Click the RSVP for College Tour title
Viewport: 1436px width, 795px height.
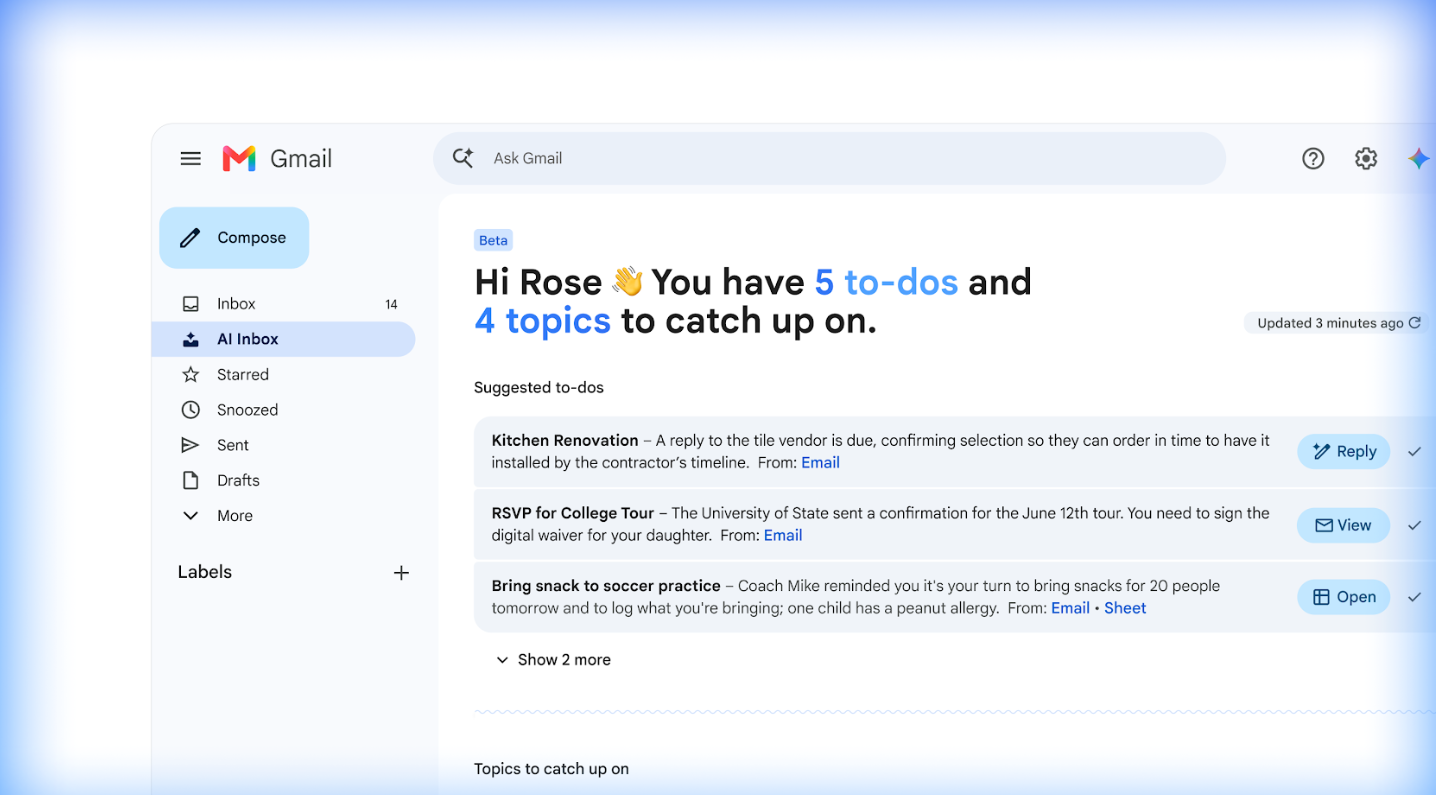pos(573,513)
